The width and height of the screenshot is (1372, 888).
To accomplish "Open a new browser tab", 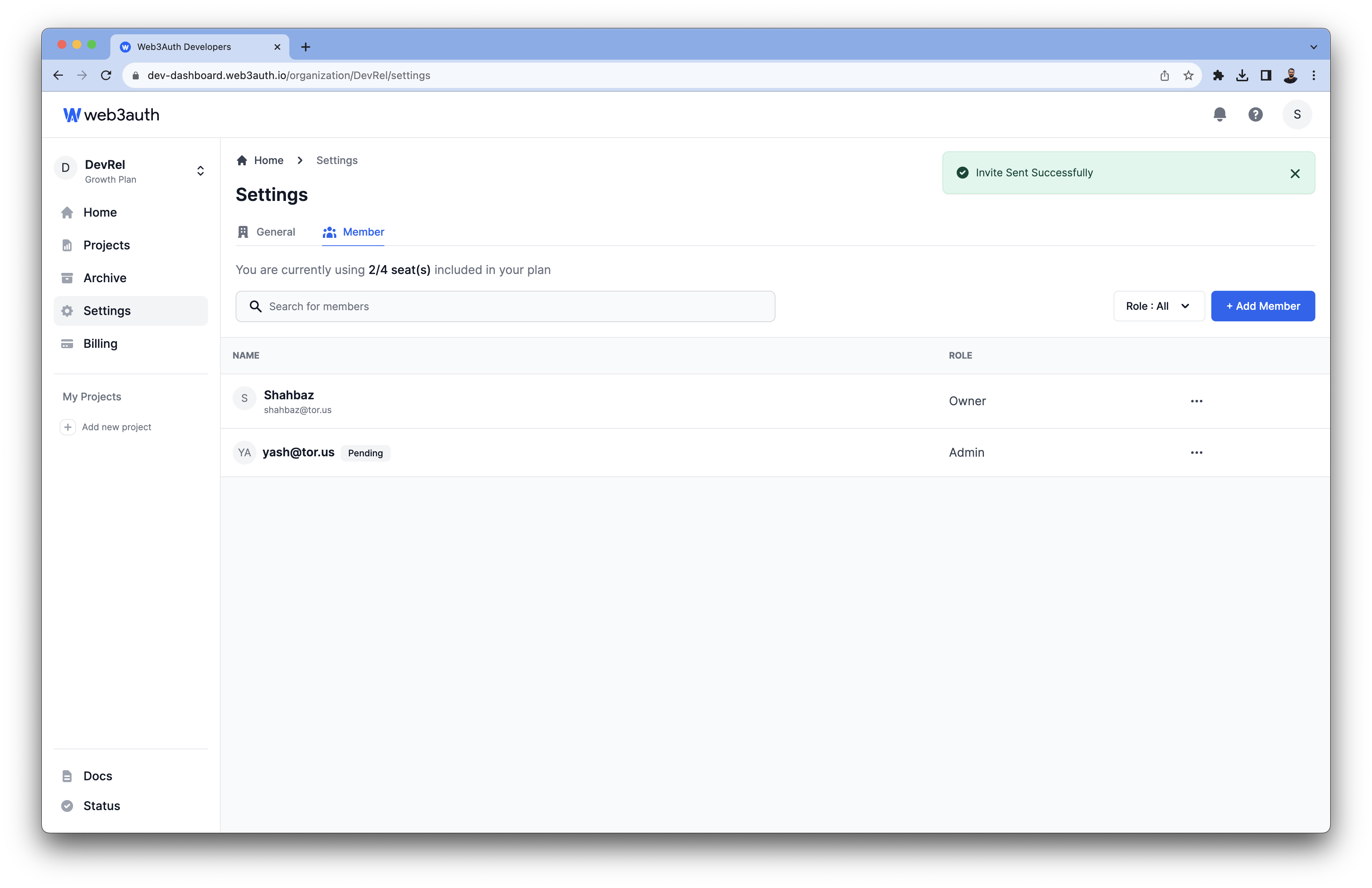I will pyautogui.click(x=305, y=47).
